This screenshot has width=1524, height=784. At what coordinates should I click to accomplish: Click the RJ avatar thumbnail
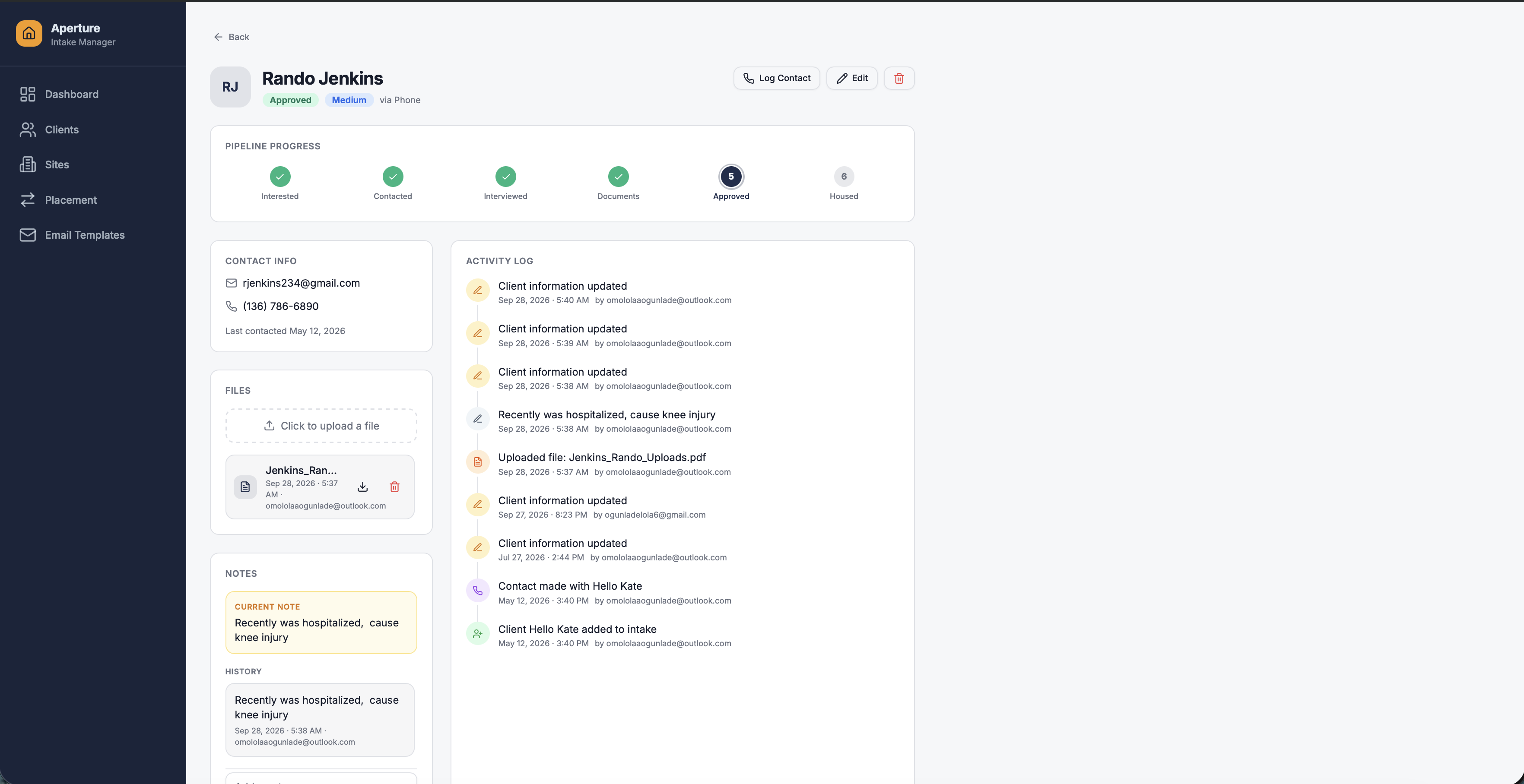(230, 87)
